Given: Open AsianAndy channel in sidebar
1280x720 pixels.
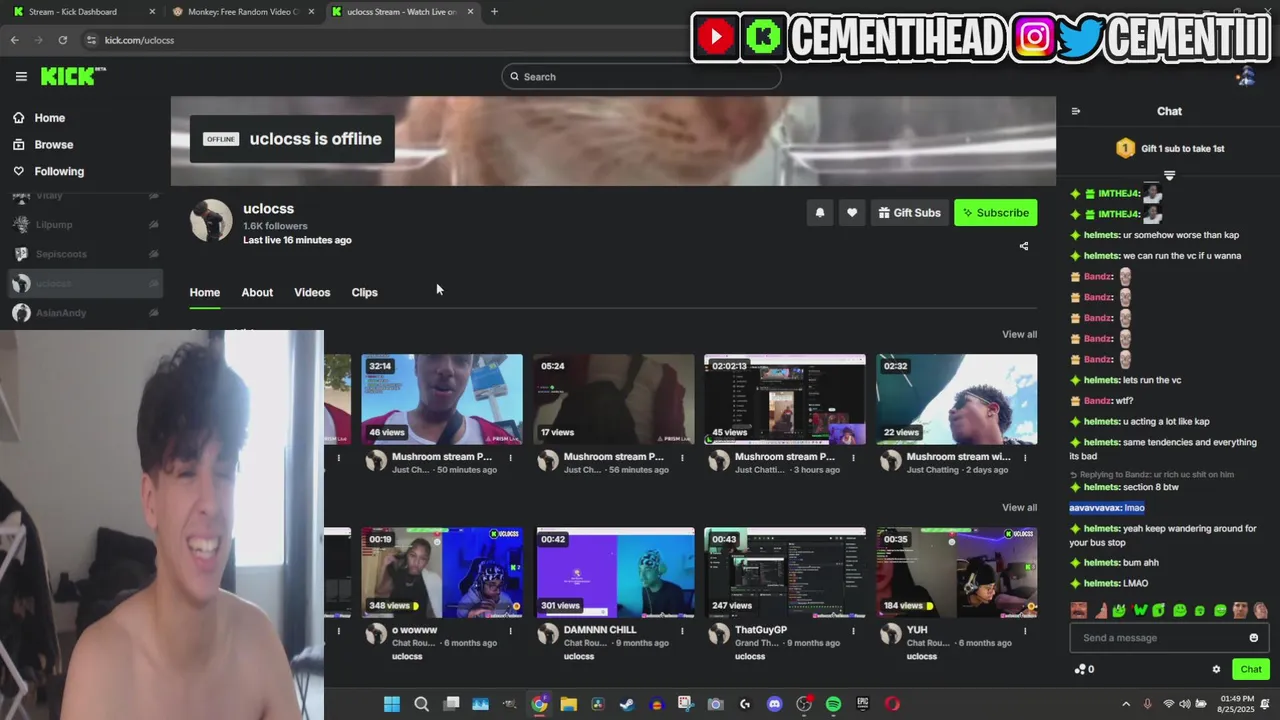Looking at the screenshot, I should 84,313.
